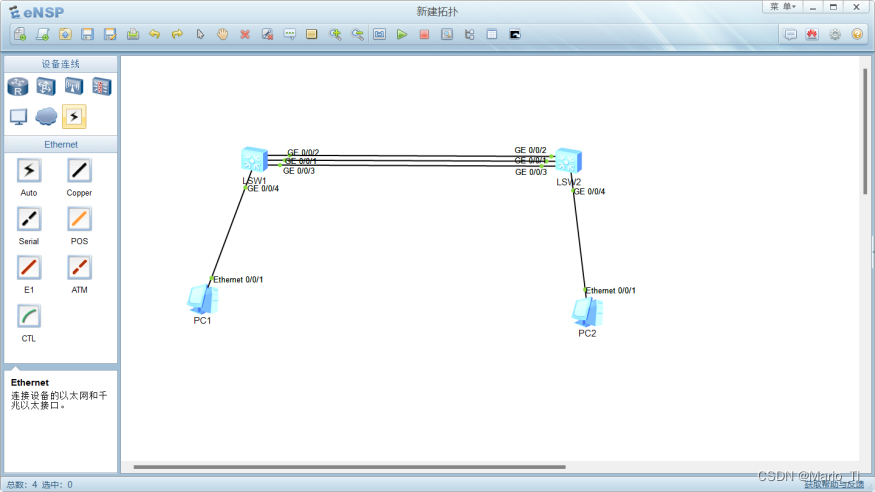
Task: Stop devices with the red stop button
Action: [x=424, y=35]
